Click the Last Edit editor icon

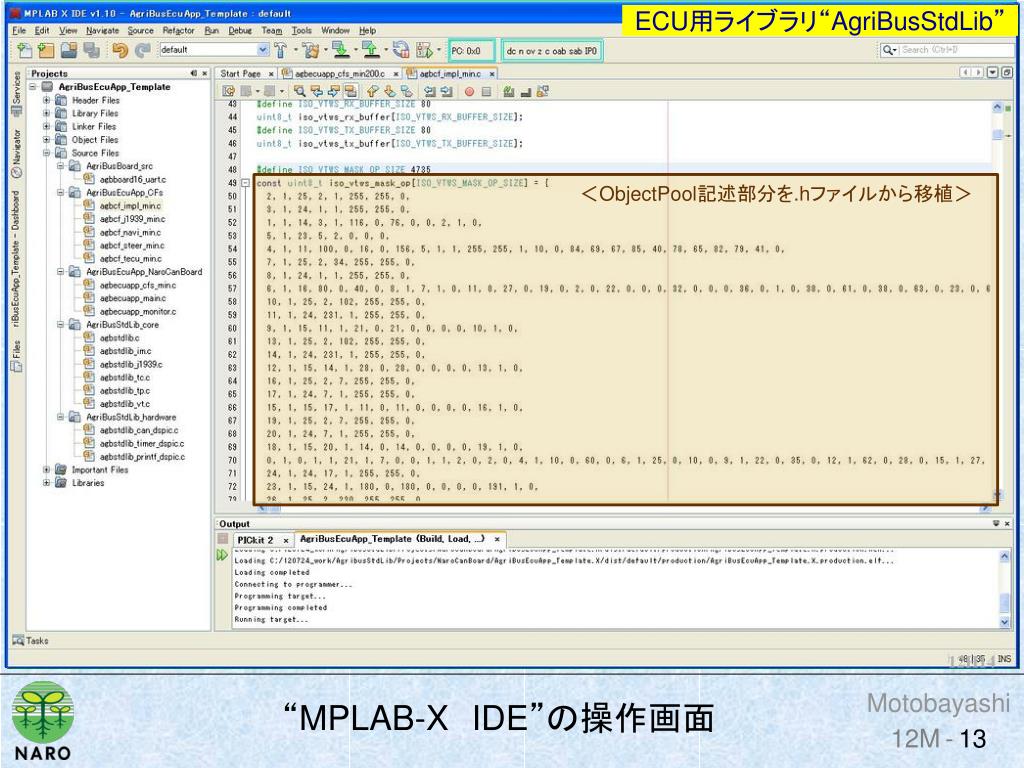(x=229, y=91)
